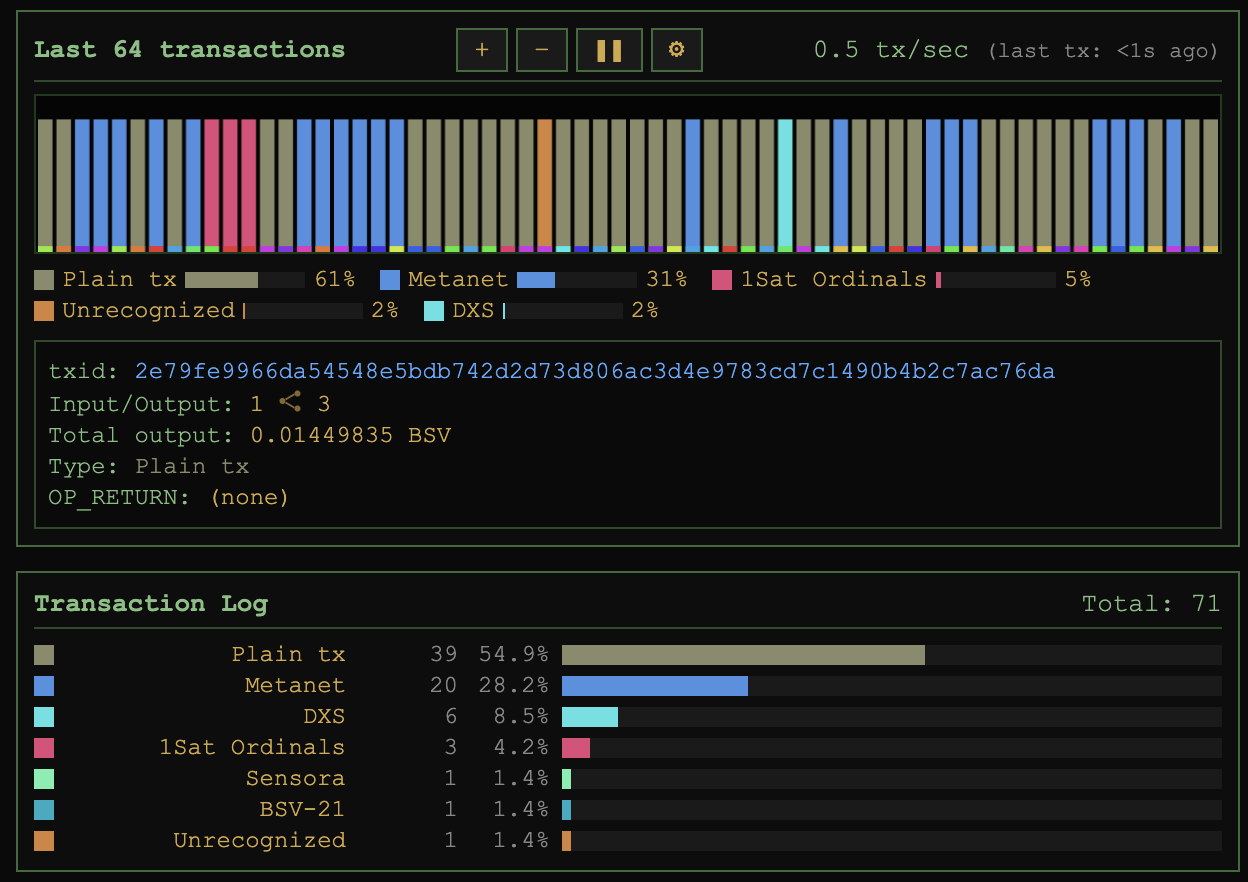
Task: Click the Plain tx legend color swatch
Action: click(x=44, y=280)
